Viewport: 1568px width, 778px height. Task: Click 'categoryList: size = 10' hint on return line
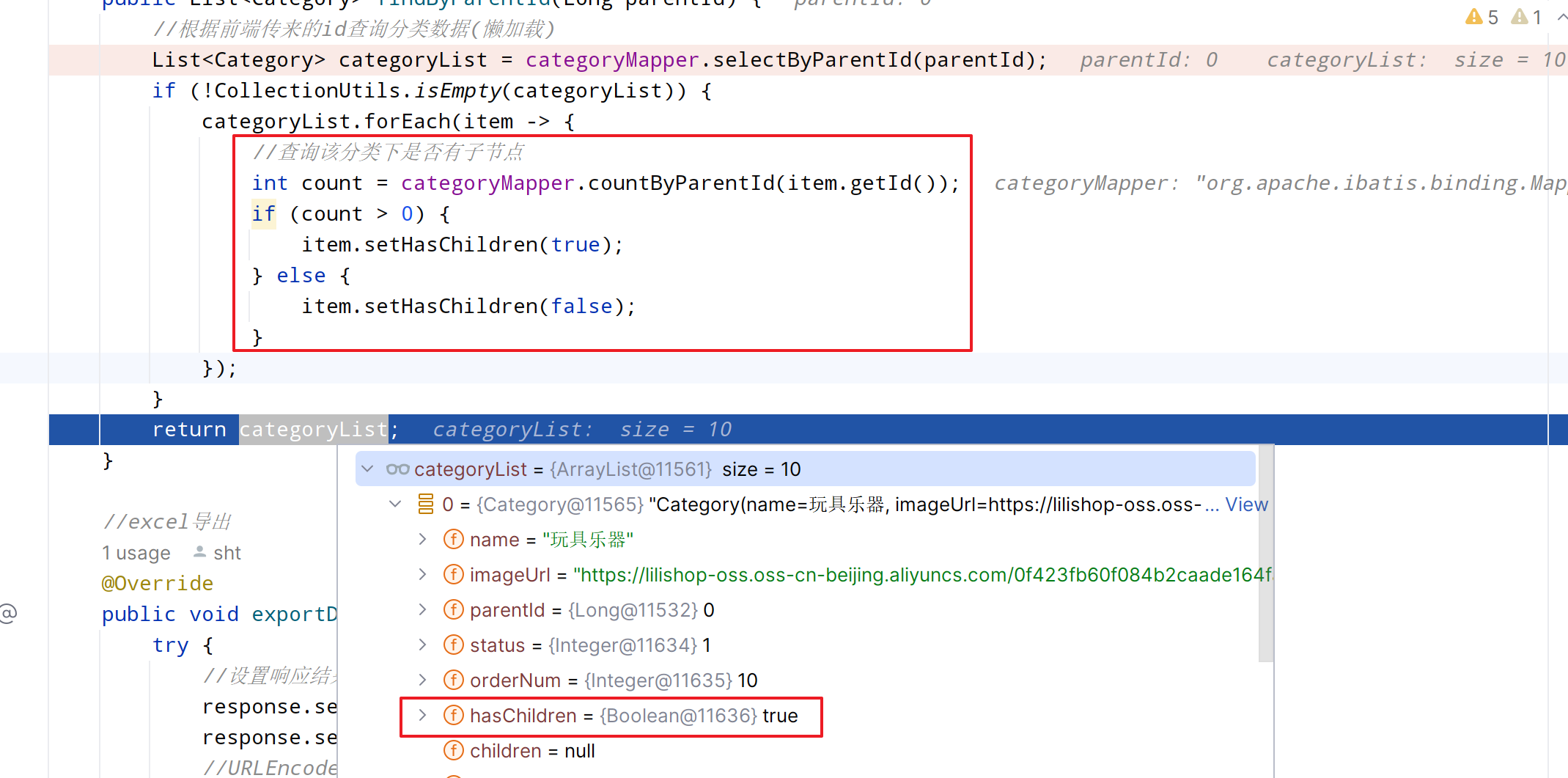coord(582,430)
